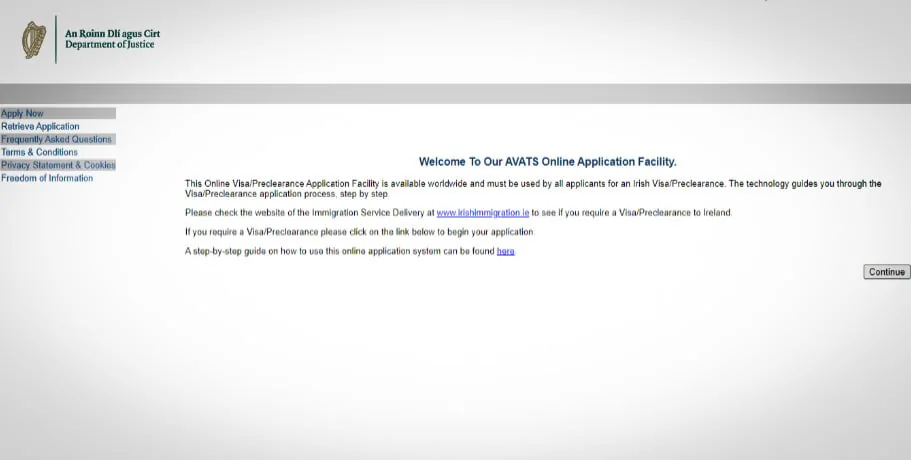Viewport: 911px width, 460px height.
Task: Go to Freedom of Information
Action: (x=47, y=178)
